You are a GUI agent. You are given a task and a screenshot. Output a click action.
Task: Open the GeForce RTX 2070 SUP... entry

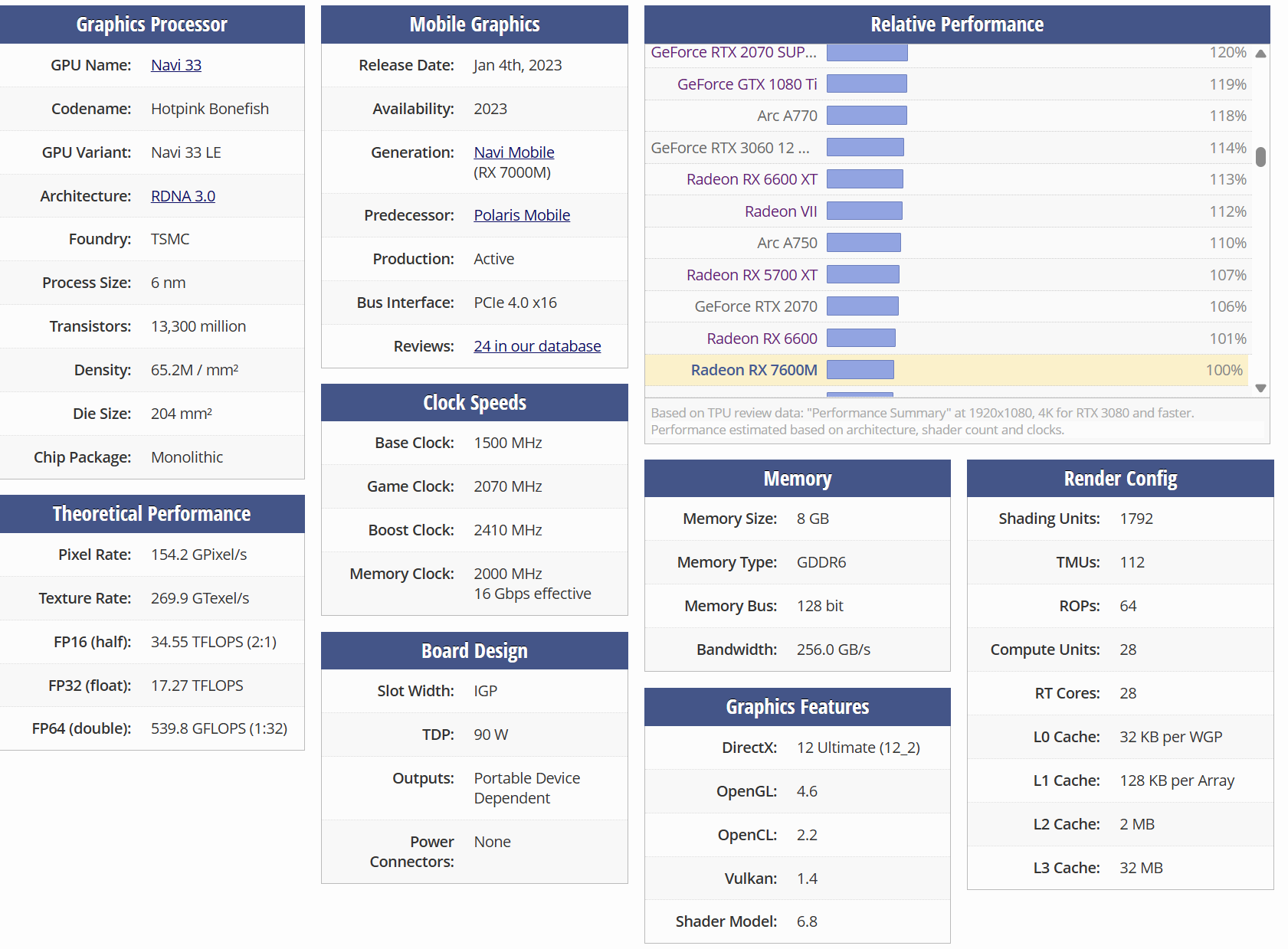(733, 52)
